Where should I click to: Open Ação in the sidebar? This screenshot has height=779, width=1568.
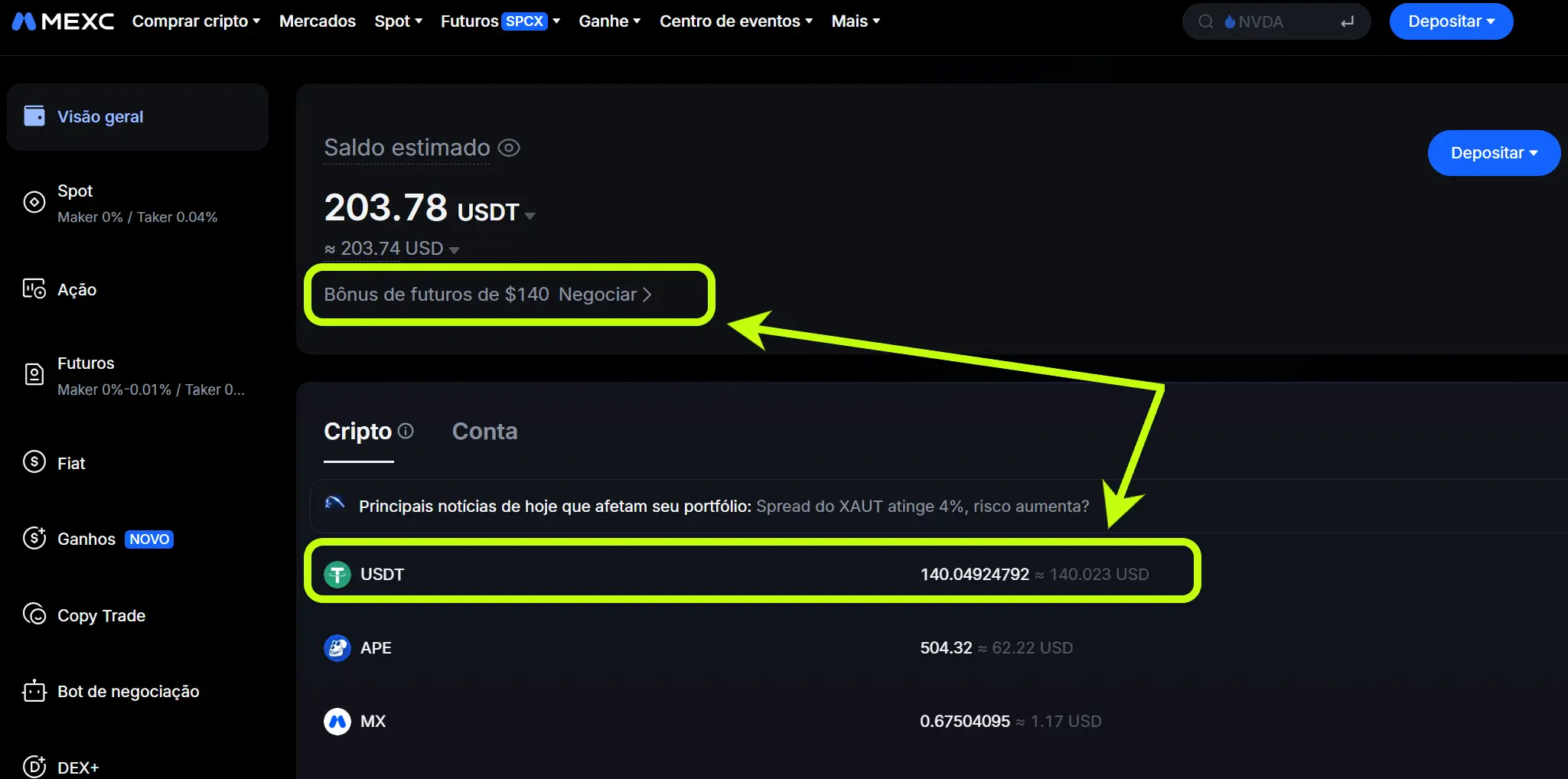77,289
